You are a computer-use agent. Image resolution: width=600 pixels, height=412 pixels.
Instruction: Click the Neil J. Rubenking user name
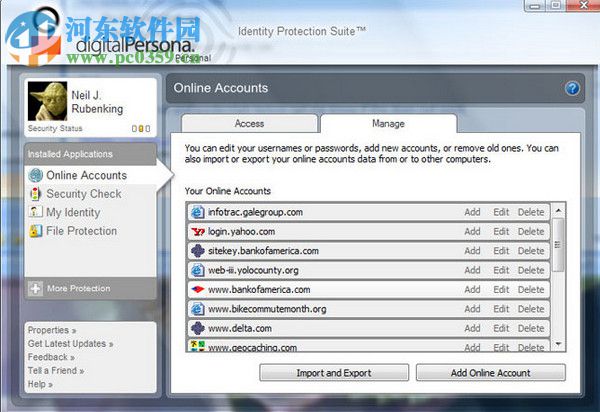point(97,102)
